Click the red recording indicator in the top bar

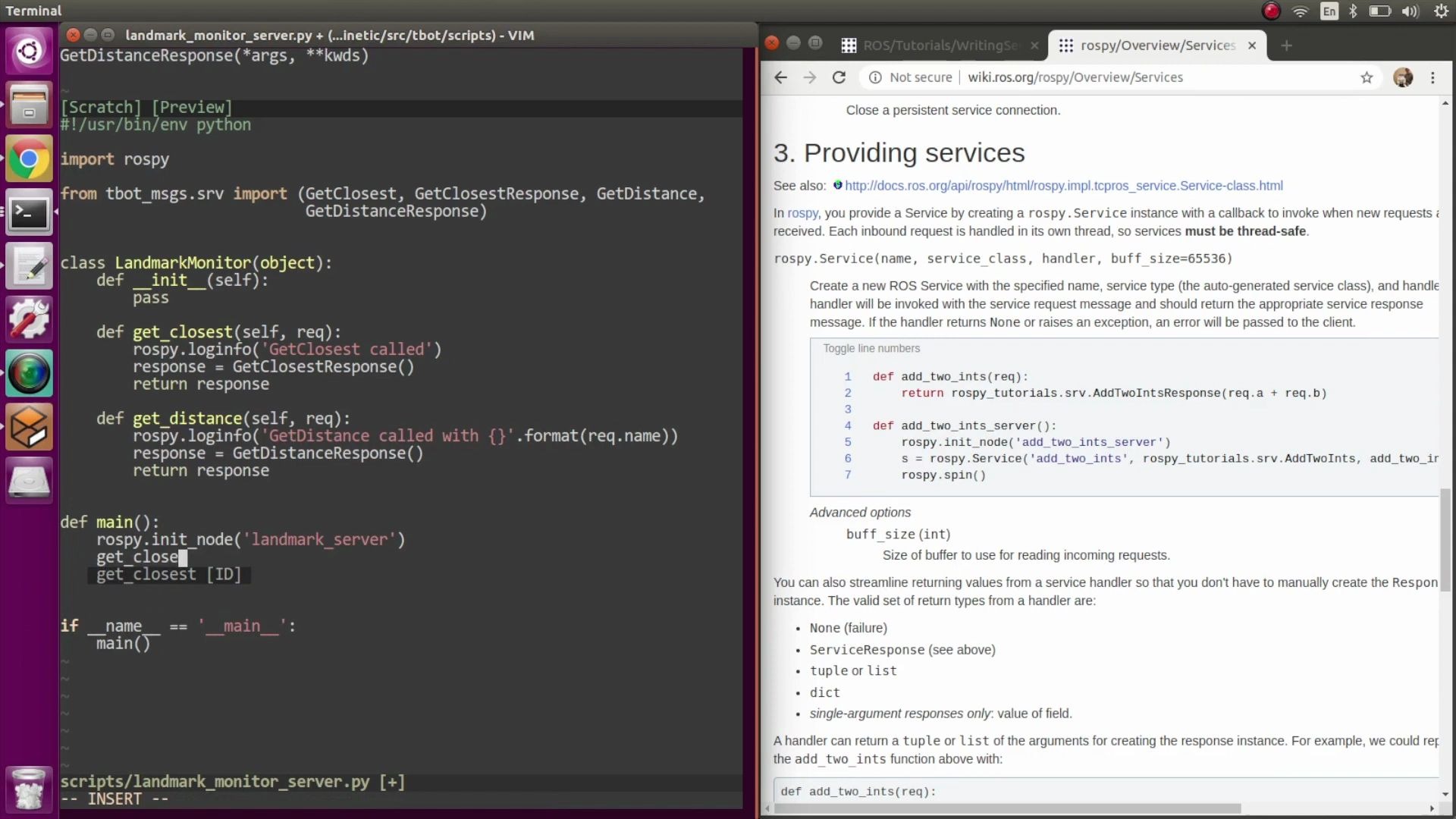[x=1272, y=11]
